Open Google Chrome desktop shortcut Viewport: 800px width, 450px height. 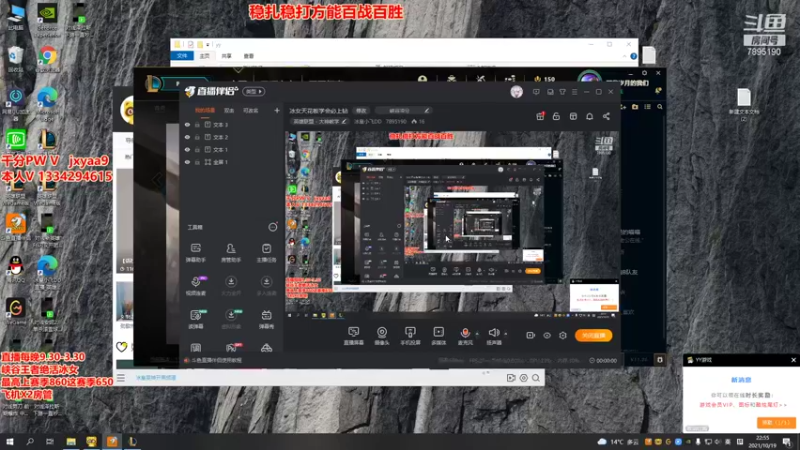pyautogui.click(x=47, y=59)
